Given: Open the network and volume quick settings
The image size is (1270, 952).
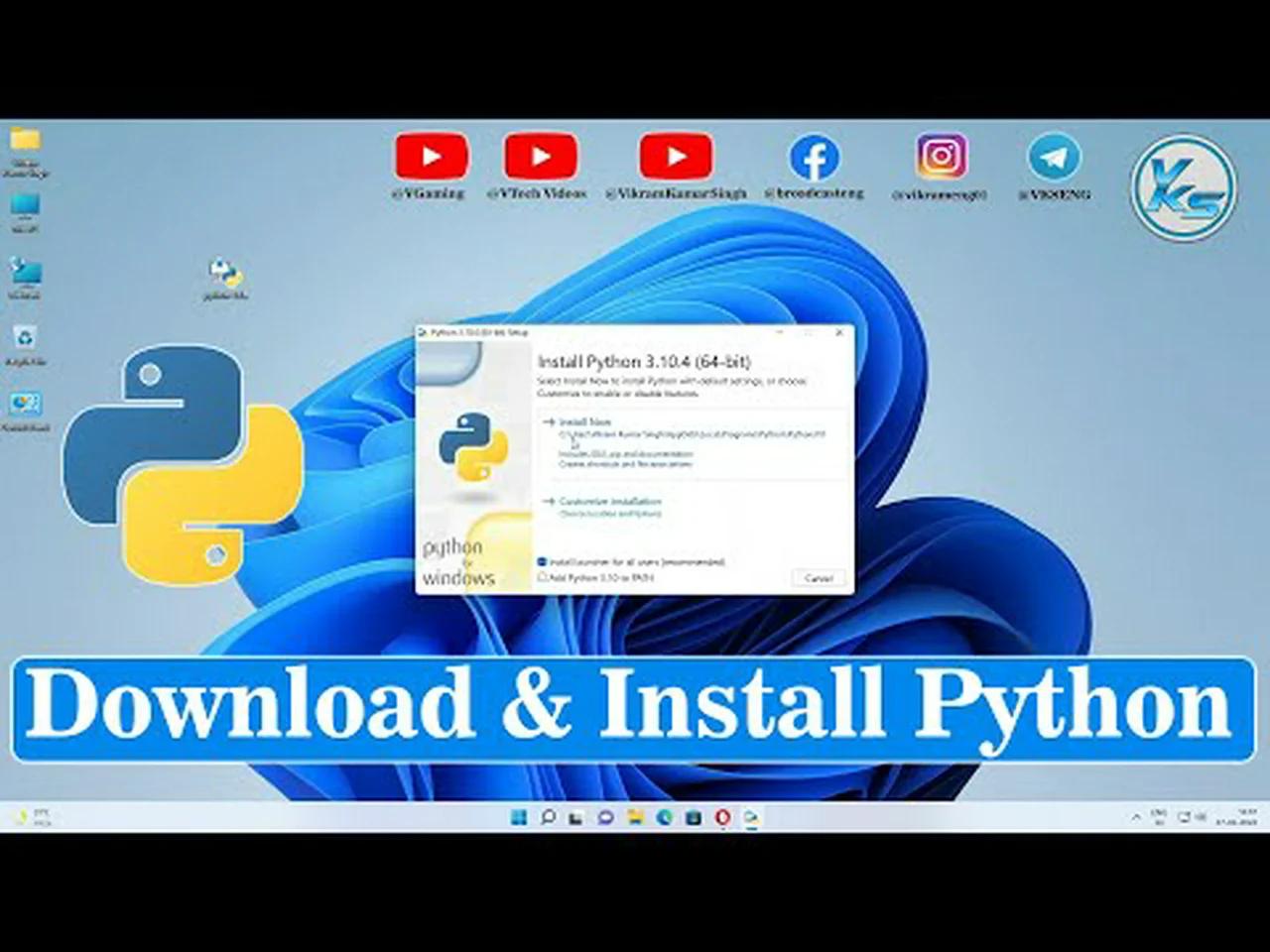Looking at the screenshot, I should [x=1192, y=817].
